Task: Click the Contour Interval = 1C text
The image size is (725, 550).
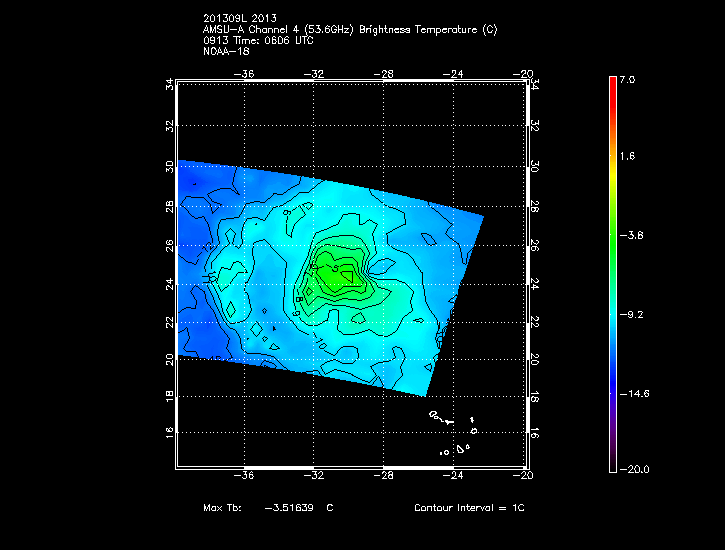Action: 469,508
